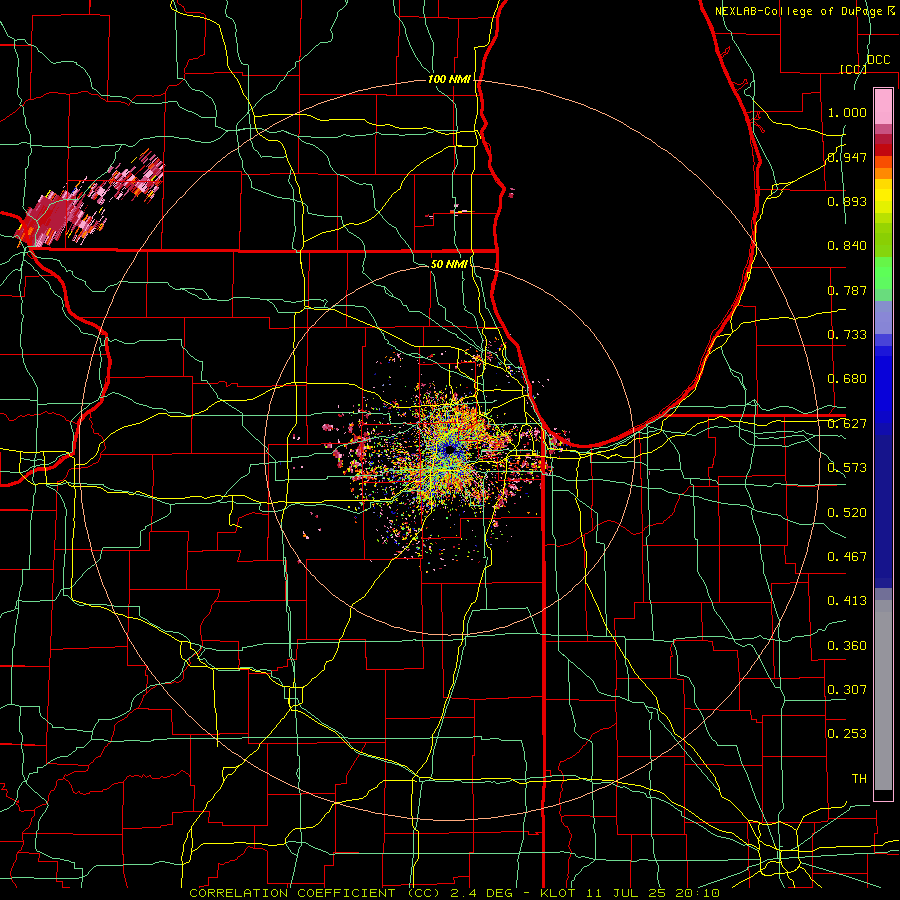Select the 0.520 scale value
The height and width of the screenshot is (900, 900).
tap(847, 512)
